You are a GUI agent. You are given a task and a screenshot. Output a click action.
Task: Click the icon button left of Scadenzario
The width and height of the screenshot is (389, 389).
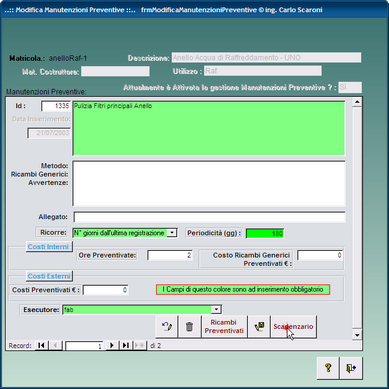[259, 327]
